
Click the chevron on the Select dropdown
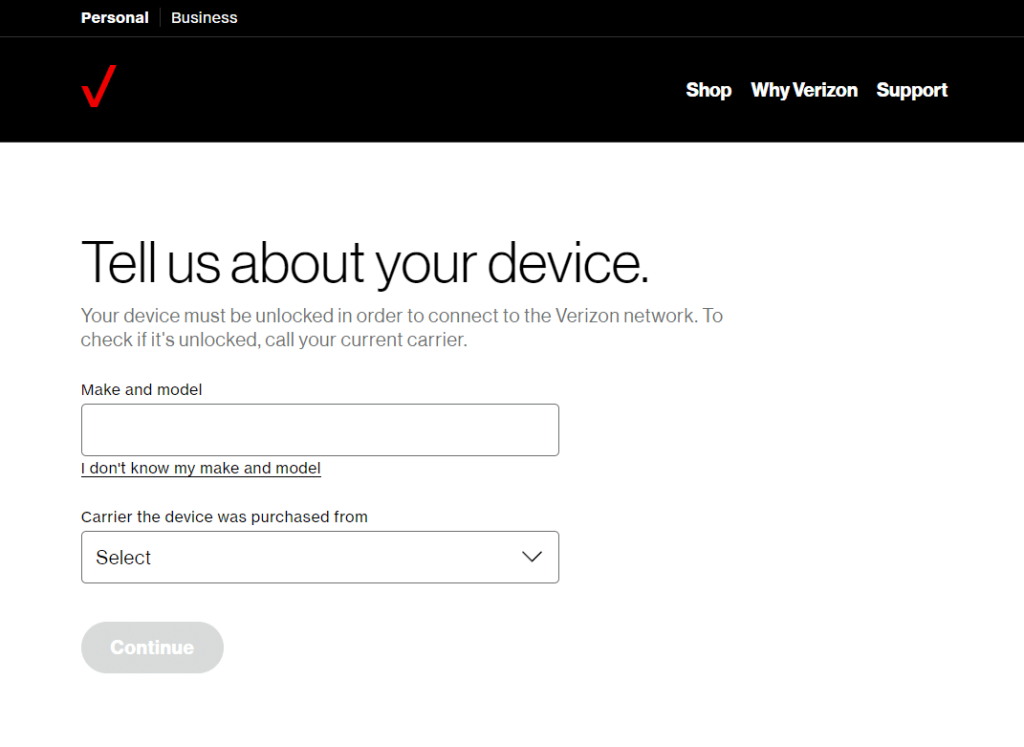(x=532, y=557)
